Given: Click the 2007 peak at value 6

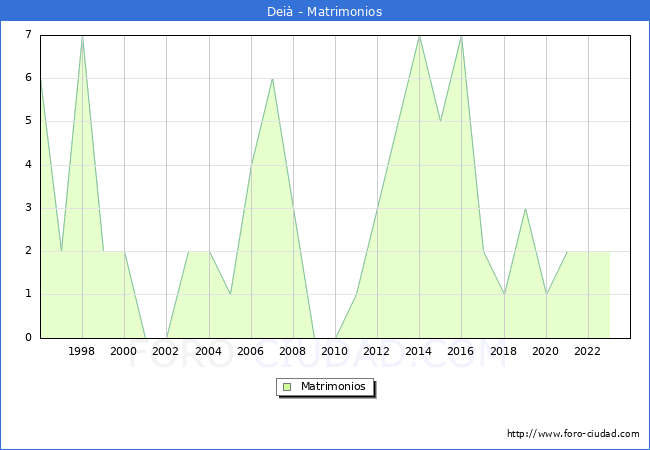Looking at the screenshot, I should (272, 79).
